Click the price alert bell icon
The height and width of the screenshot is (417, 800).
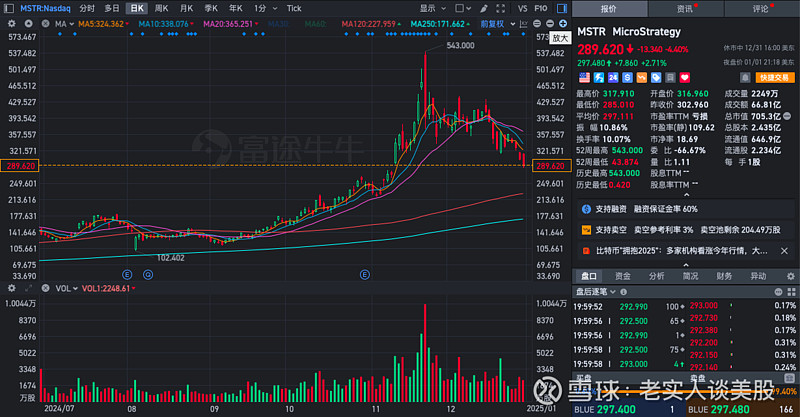click(745, 78)
